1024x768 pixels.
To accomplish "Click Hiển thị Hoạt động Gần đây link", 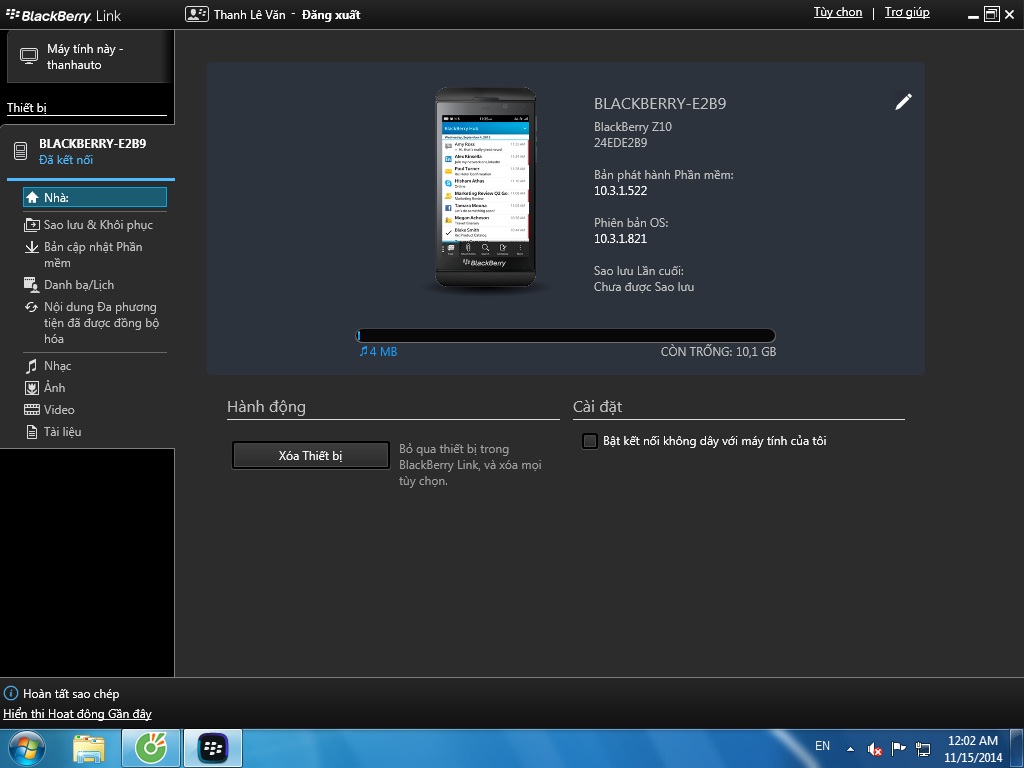I will (x=77, y=714).
